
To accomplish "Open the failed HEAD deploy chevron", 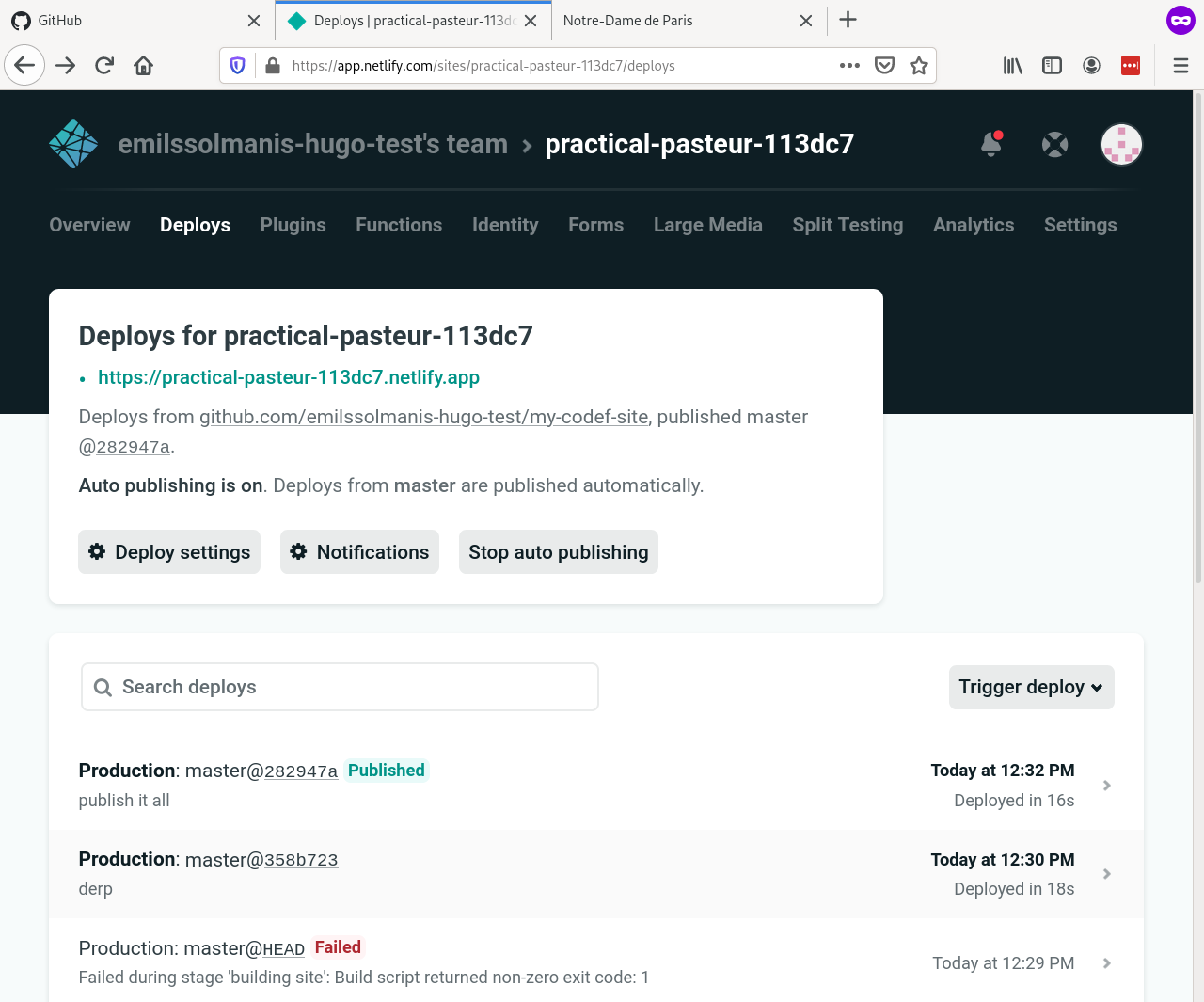I will click(x=1107, y=963).
